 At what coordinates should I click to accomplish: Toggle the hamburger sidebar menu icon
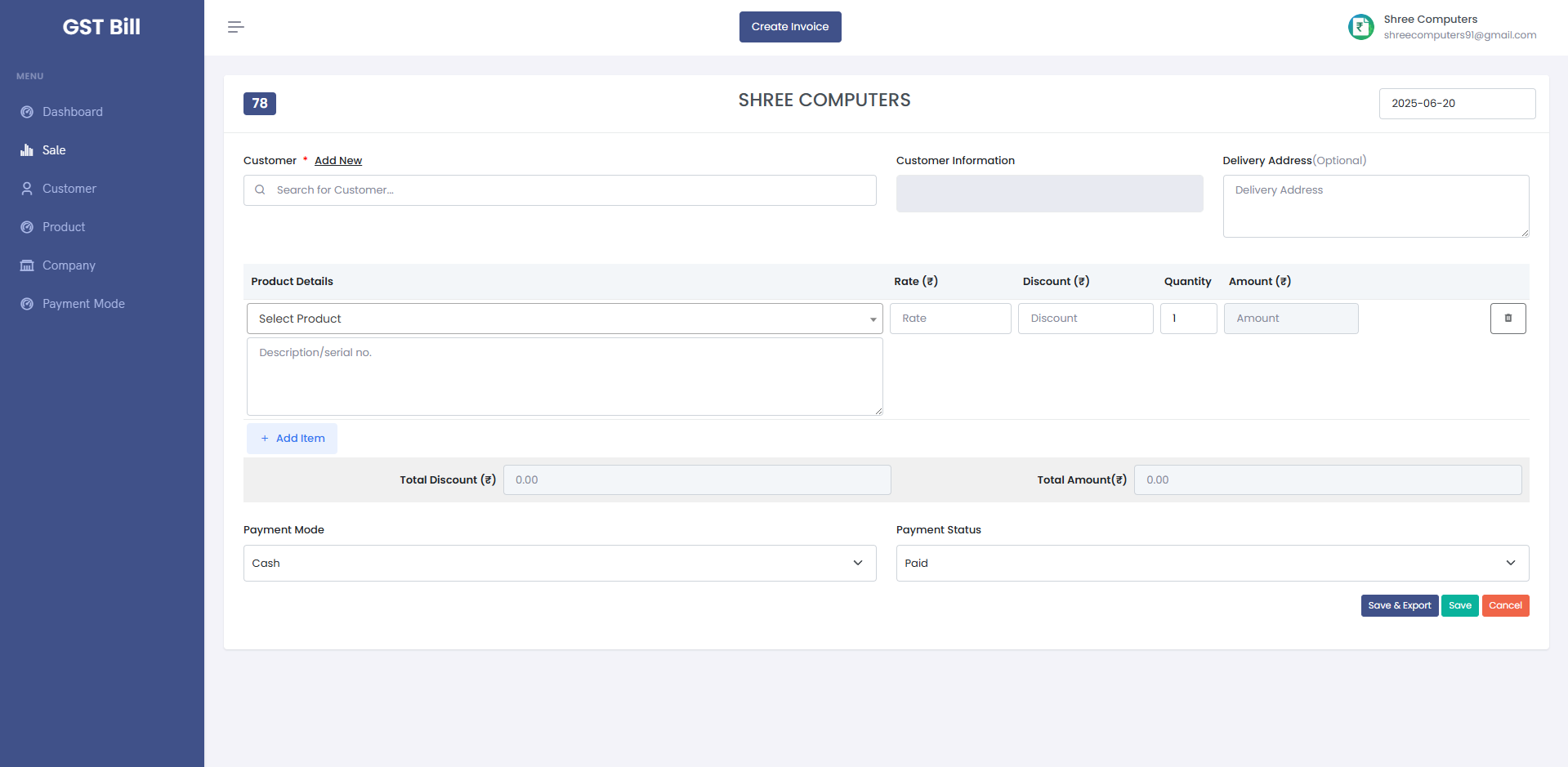[x=235, y=27]
